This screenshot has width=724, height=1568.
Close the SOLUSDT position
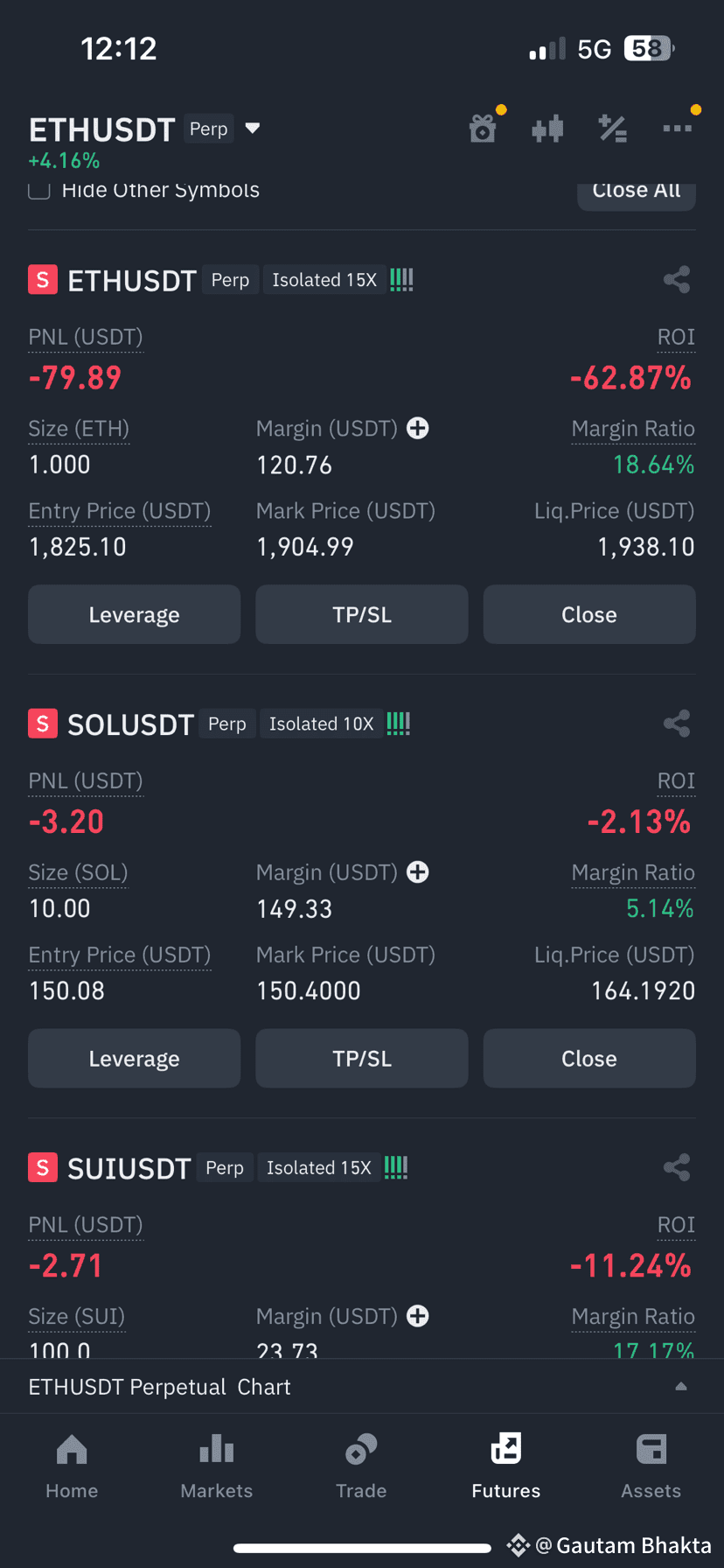click(589, 1059)
